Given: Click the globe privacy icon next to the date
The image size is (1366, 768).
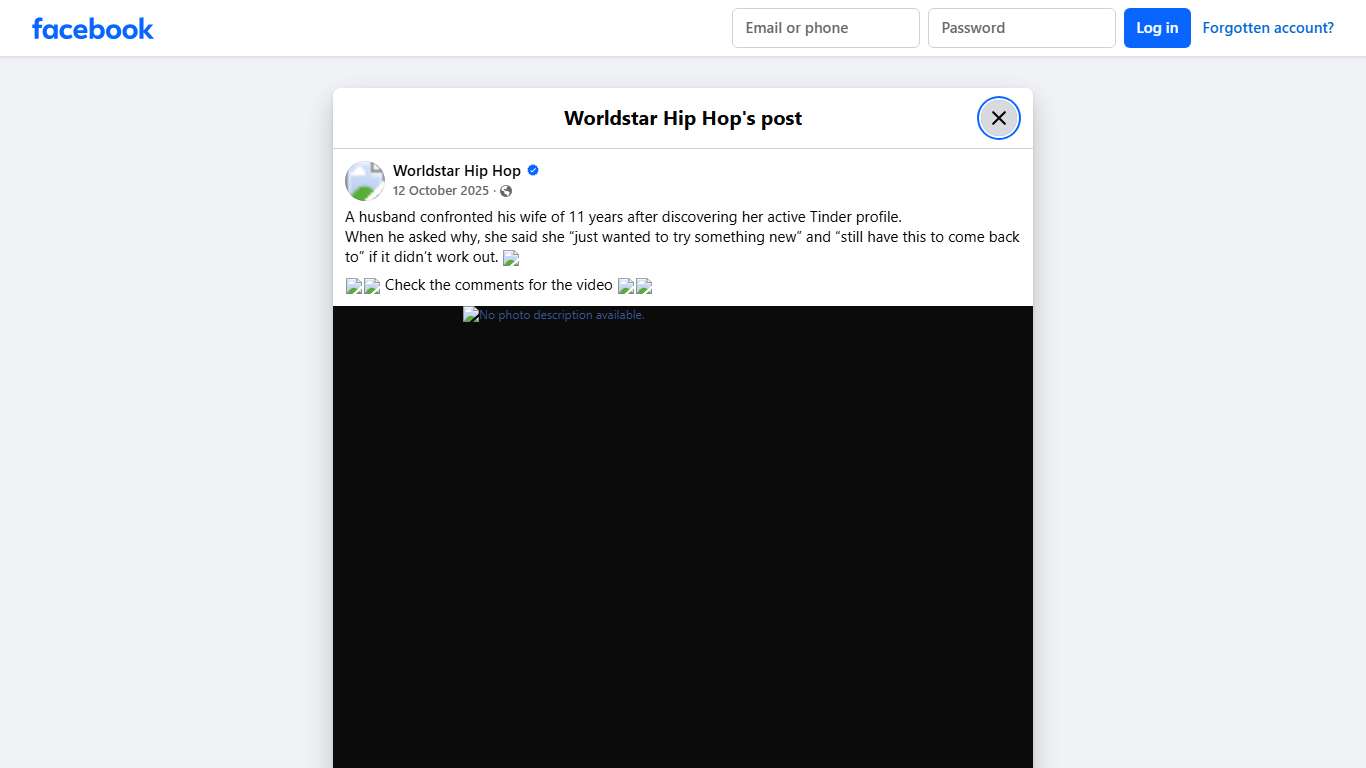Looking at the screenshot, I should click(506, 190).
